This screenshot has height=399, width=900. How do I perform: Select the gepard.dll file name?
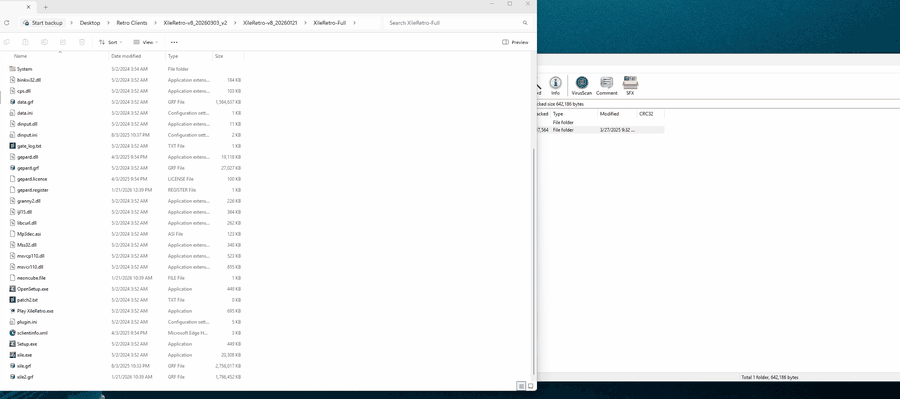(28, 157)
